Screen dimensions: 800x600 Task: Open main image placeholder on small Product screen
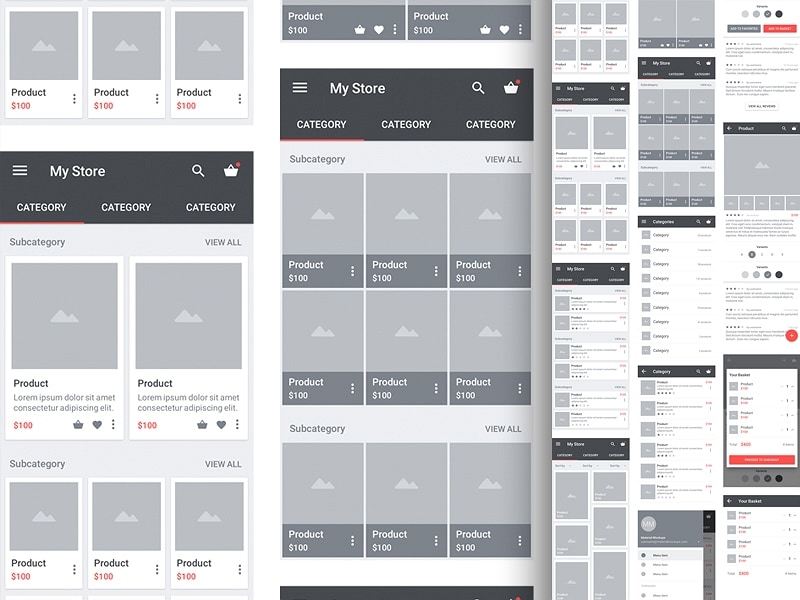761,165
